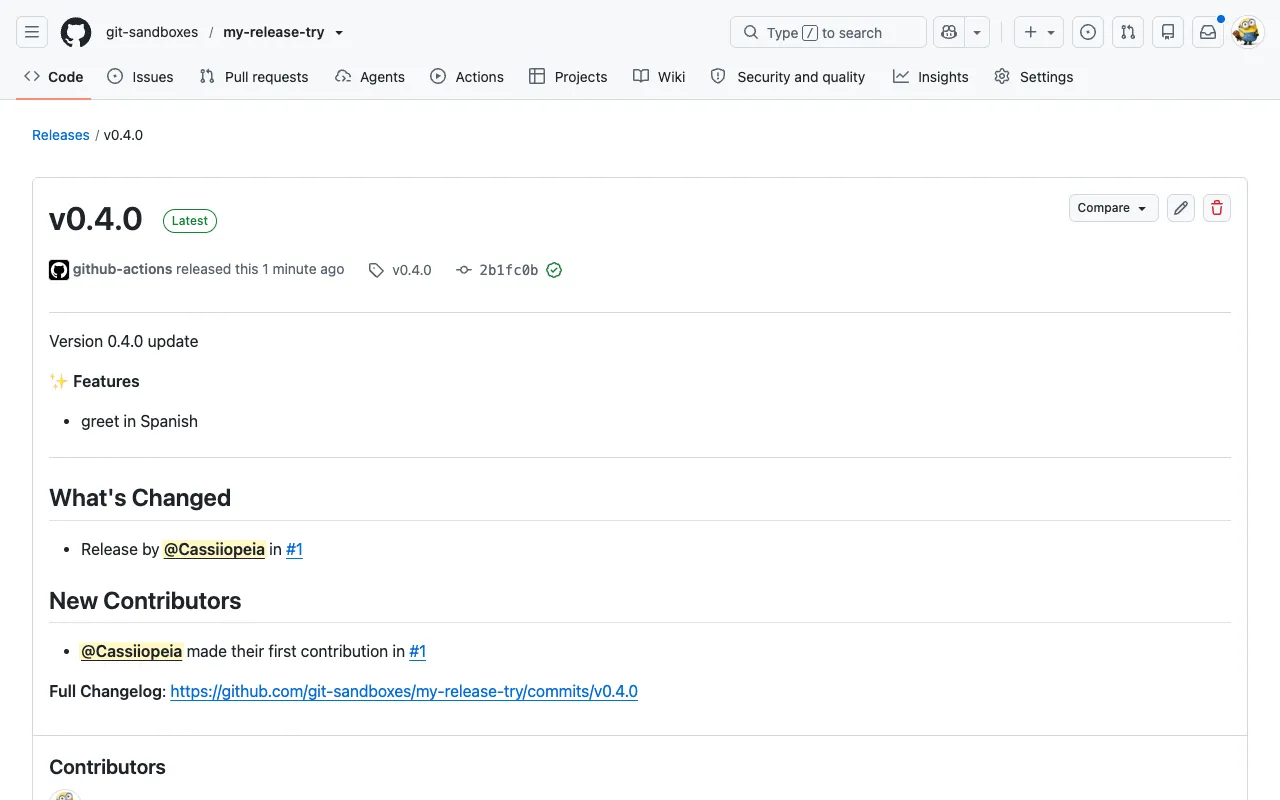Open the user avatar menu
The image size is (1280, 800).
click(x=1247, y=32)
